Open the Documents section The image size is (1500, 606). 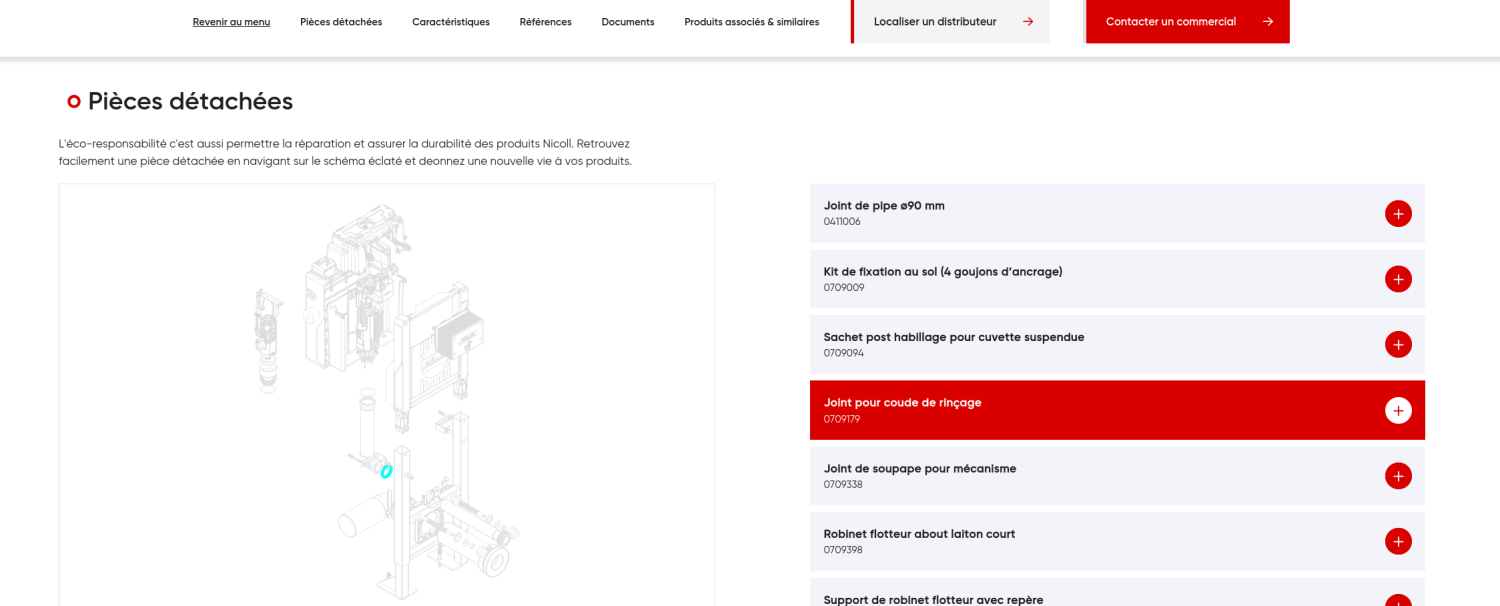[628, 22]
